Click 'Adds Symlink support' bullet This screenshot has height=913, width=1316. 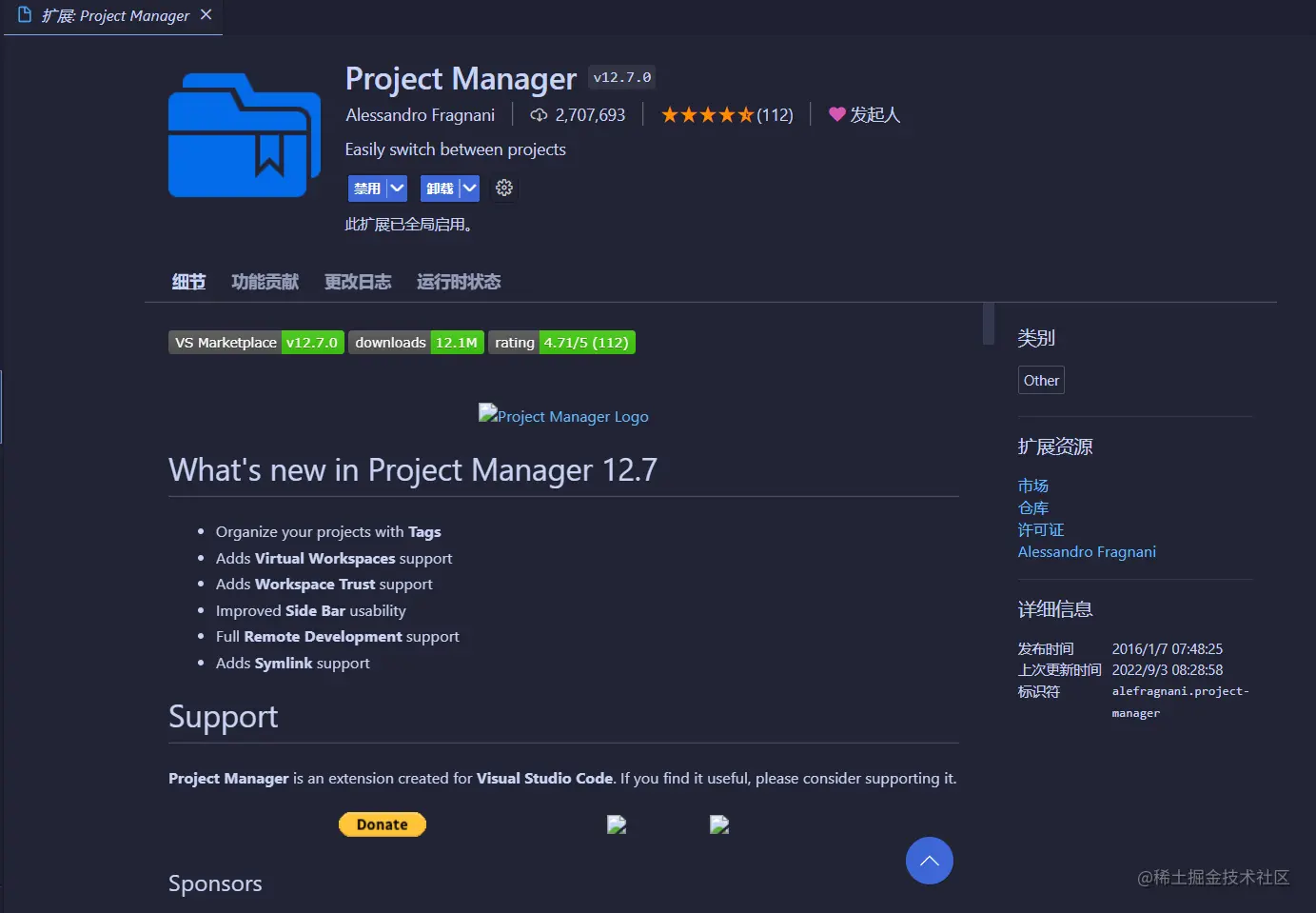click(x=292, y=663)
